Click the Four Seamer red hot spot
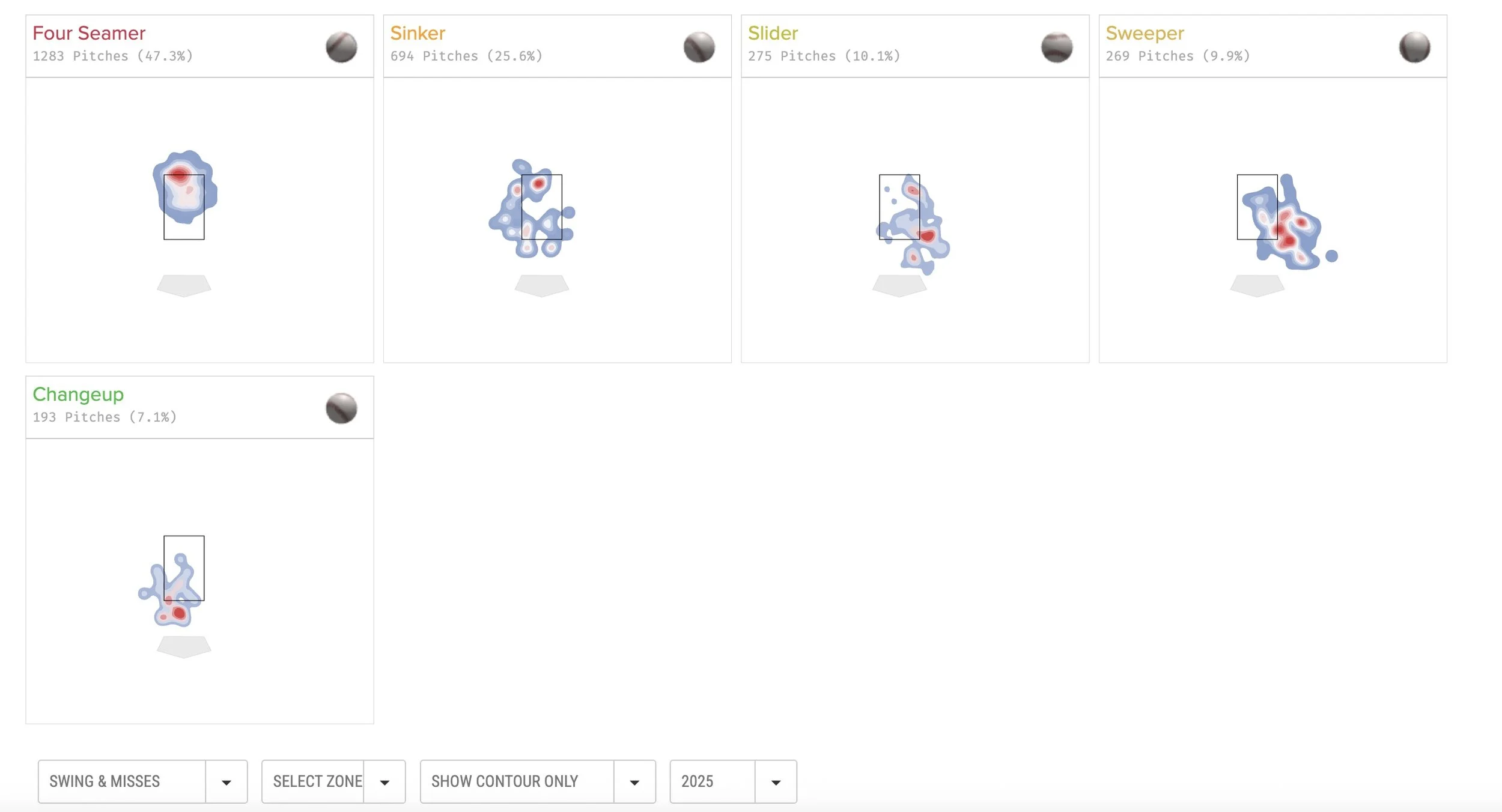The width and height of the screenshot is (1502, 812). [178, 175]
